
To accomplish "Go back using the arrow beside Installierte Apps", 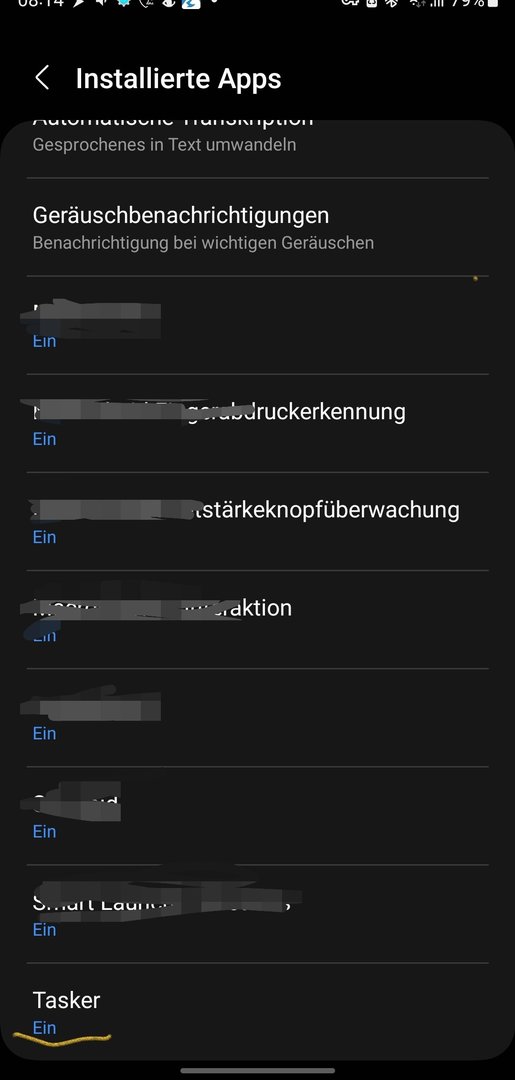I will 42,78.
